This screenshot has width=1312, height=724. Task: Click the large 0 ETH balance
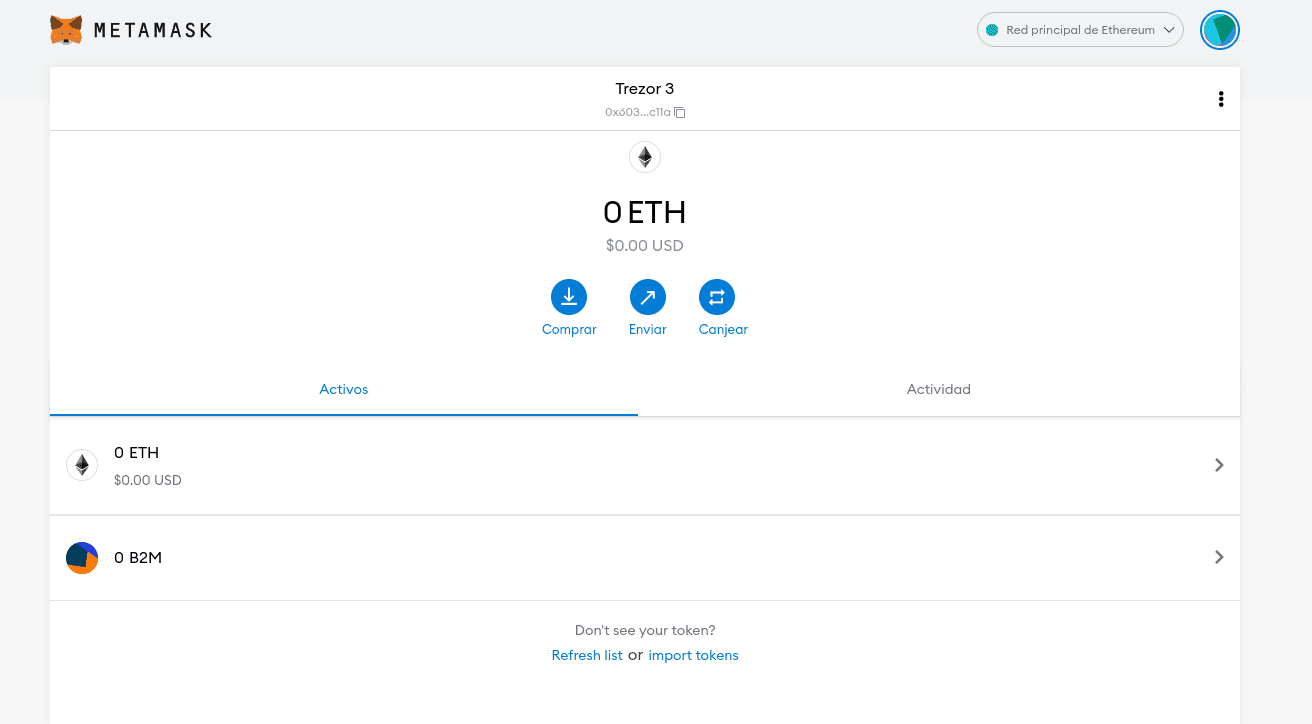click(x=645, y=212)
